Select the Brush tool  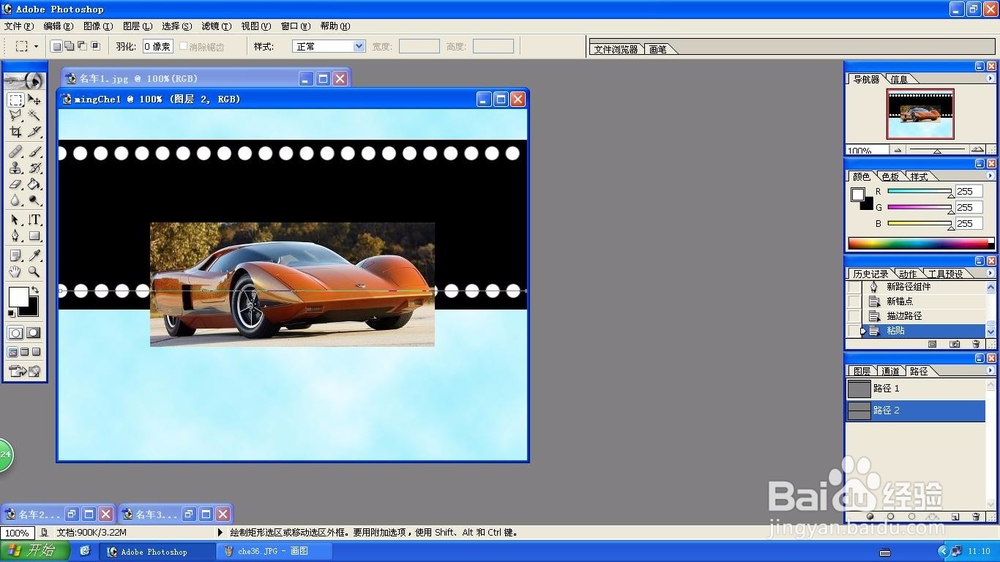[34, 152]
